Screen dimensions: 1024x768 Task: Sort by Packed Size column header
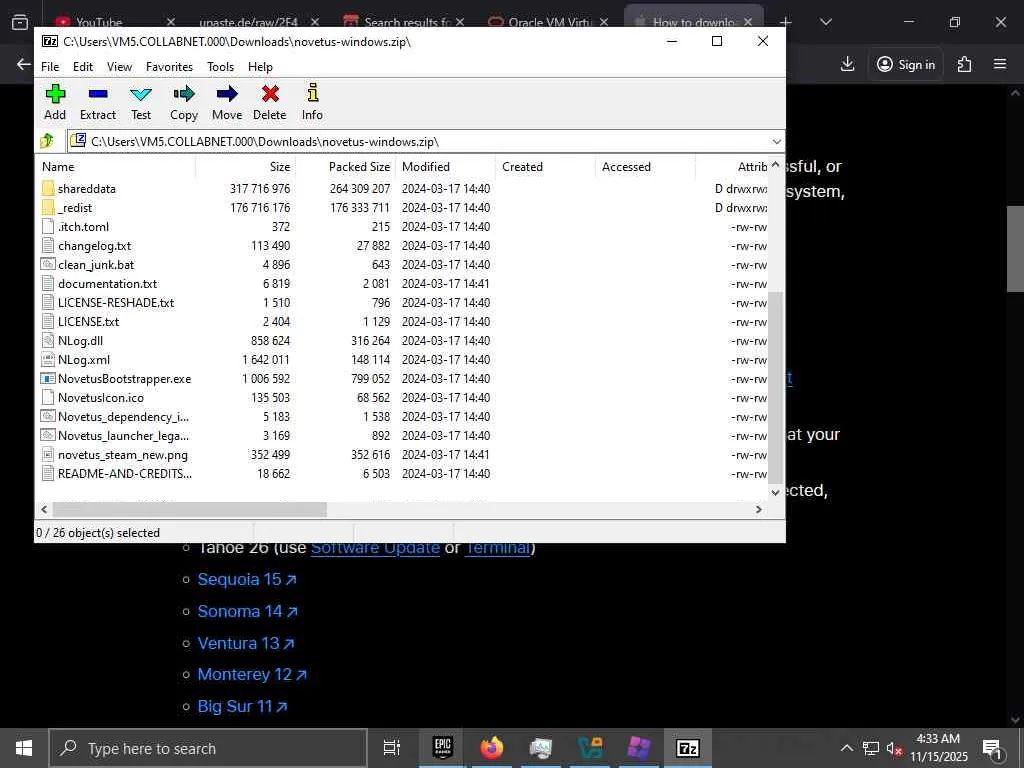click(345, 167)
